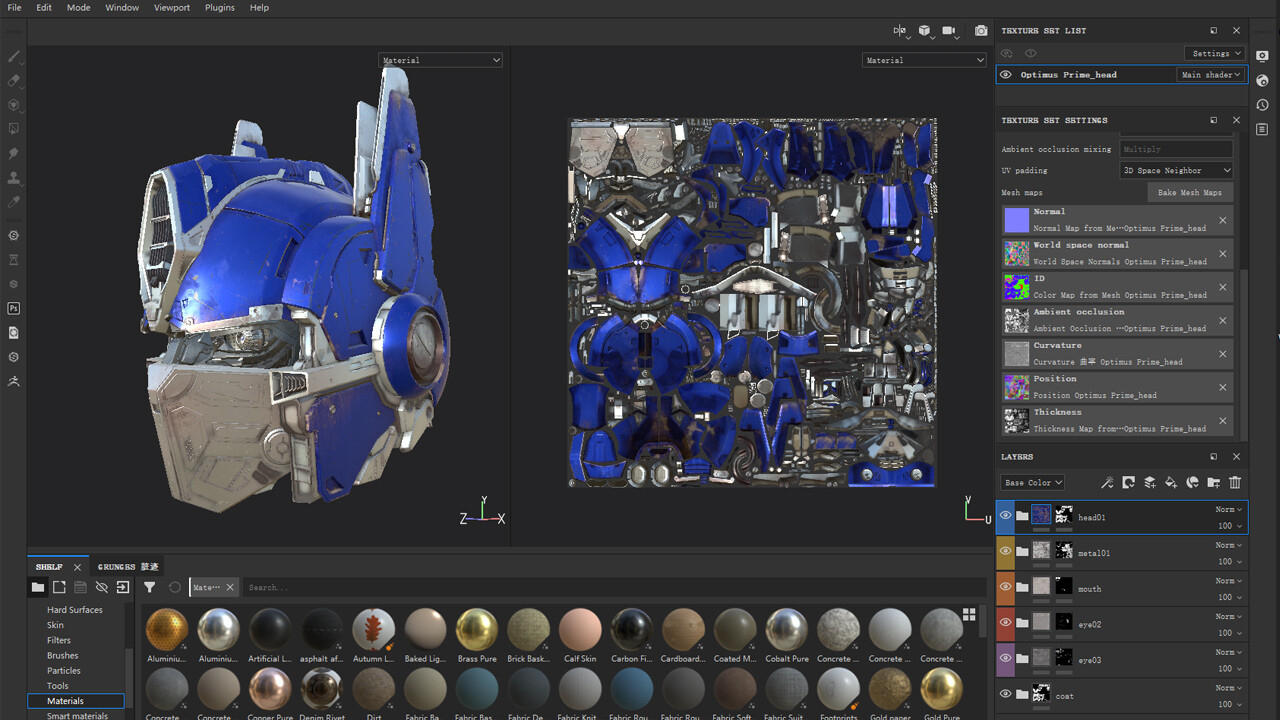The height and width of the screenshot is (720, 1280).
Task: Open the Viewport menu
Action: click(172, 8)
